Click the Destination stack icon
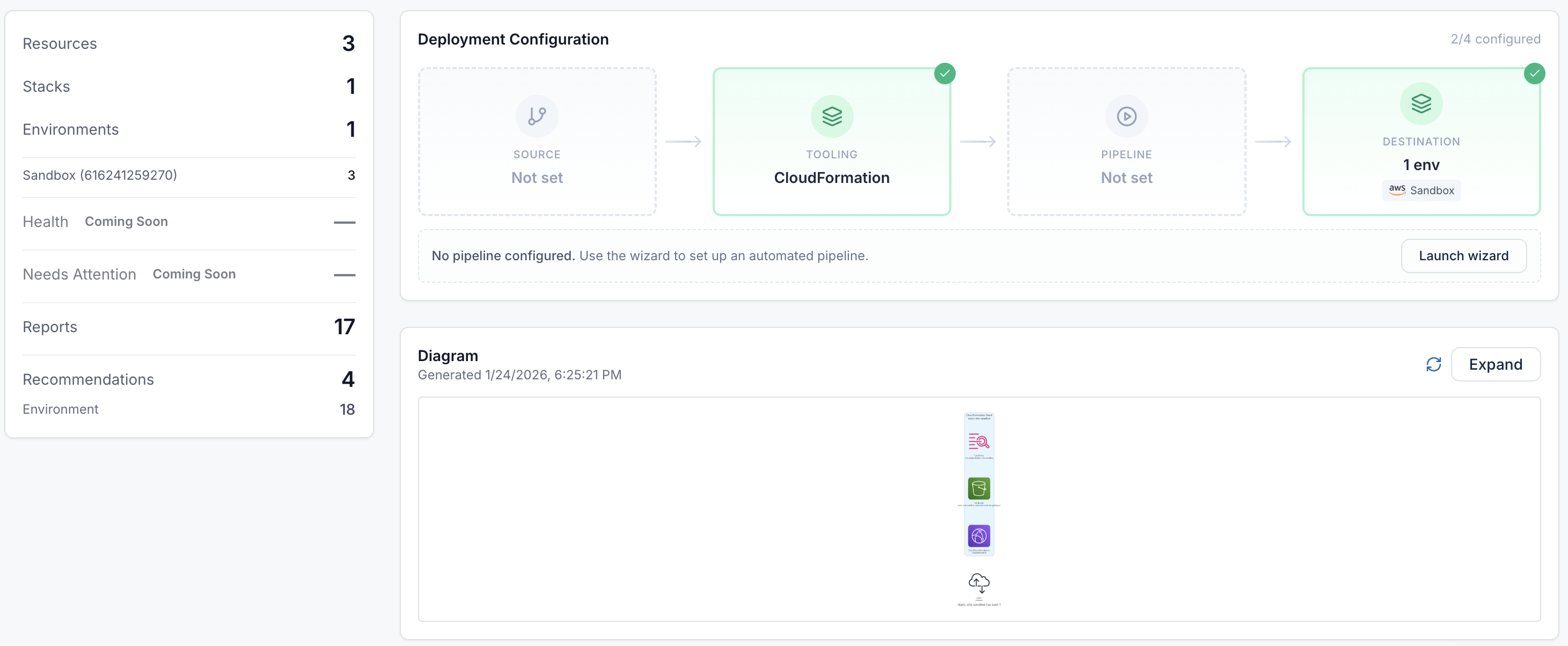Screen dimensions: 1568x646 (1420, 104)
